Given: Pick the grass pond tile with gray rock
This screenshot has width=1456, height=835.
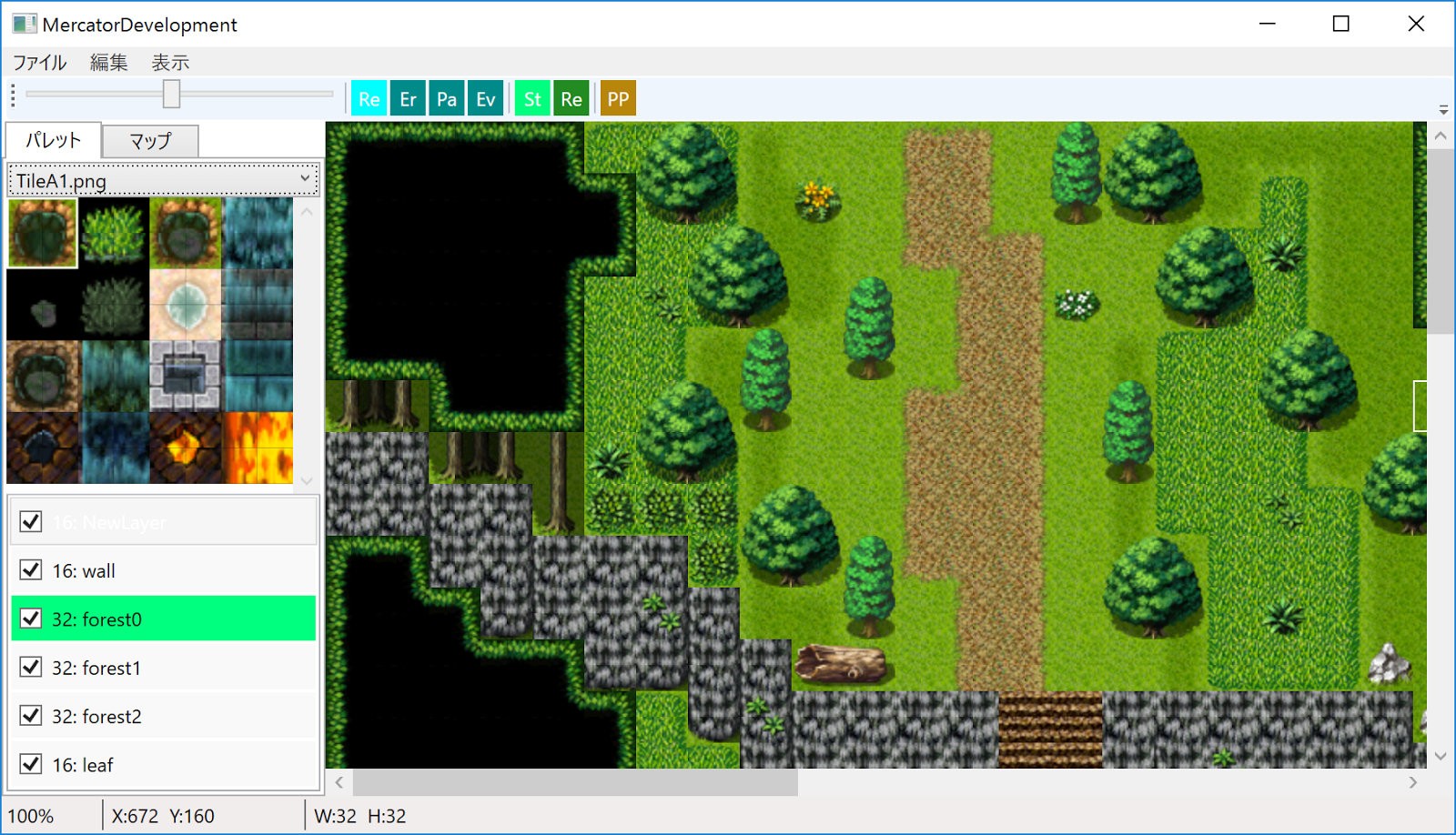Looking at the screenshot, I should pyautogui.click(x=186, y=233).
